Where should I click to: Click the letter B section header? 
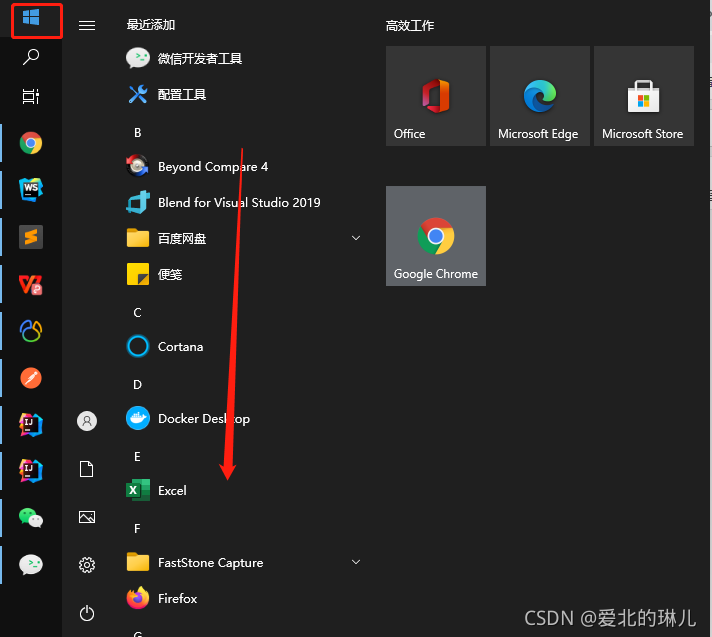pyautogui.click(x=138, y=133)
